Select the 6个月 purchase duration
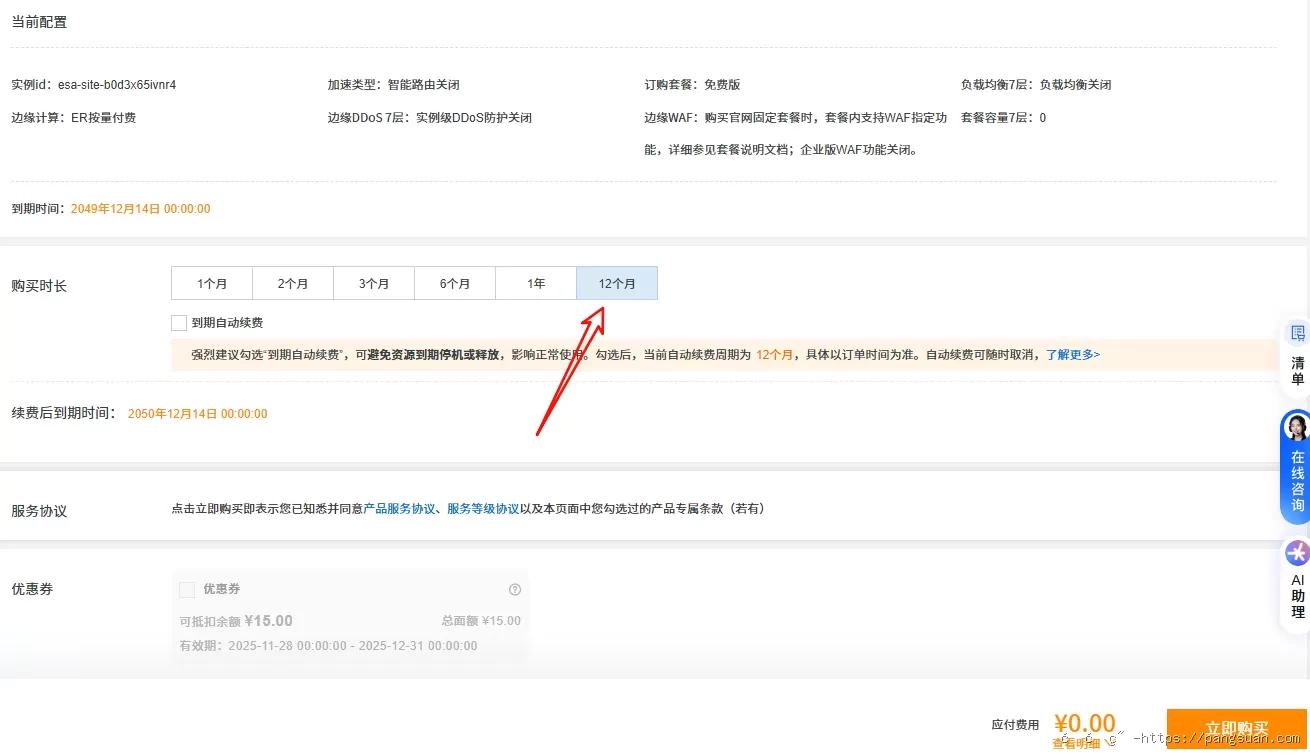 455,283
